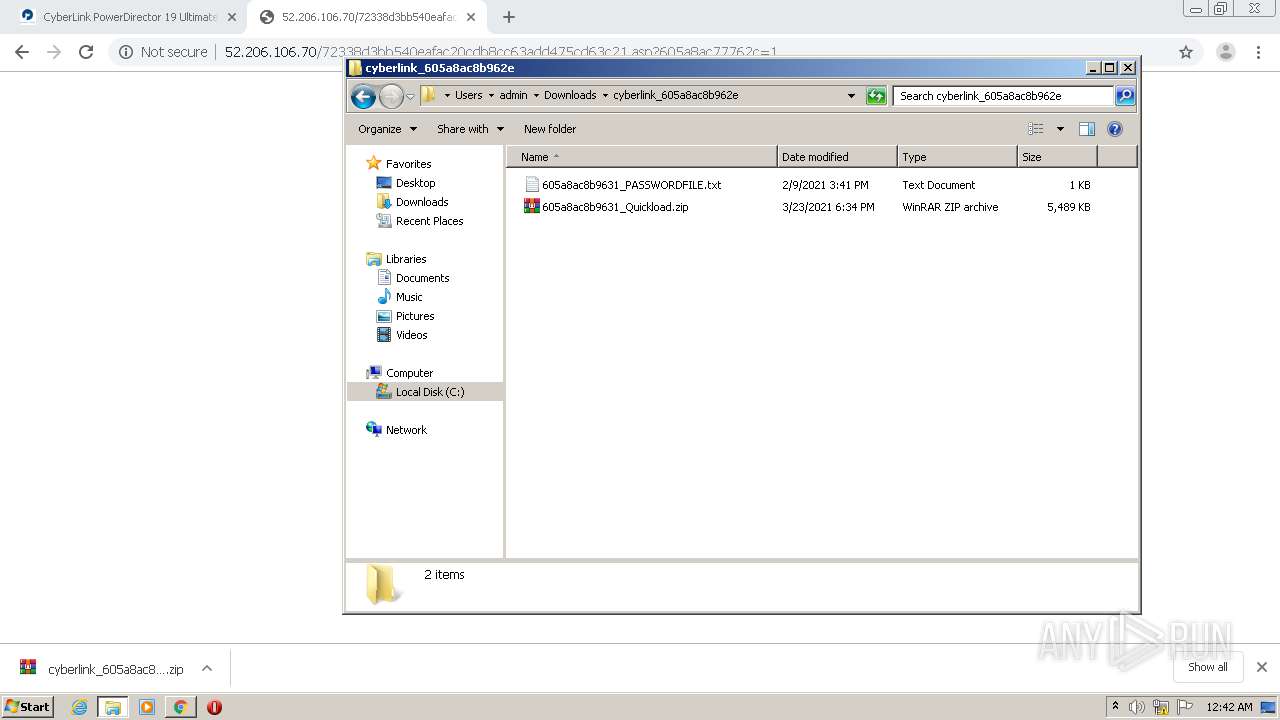The width and height of the screenshot is (1280, 720).
Task: Open the Chrome profile avatar icon
Action: click(1226, 52)
